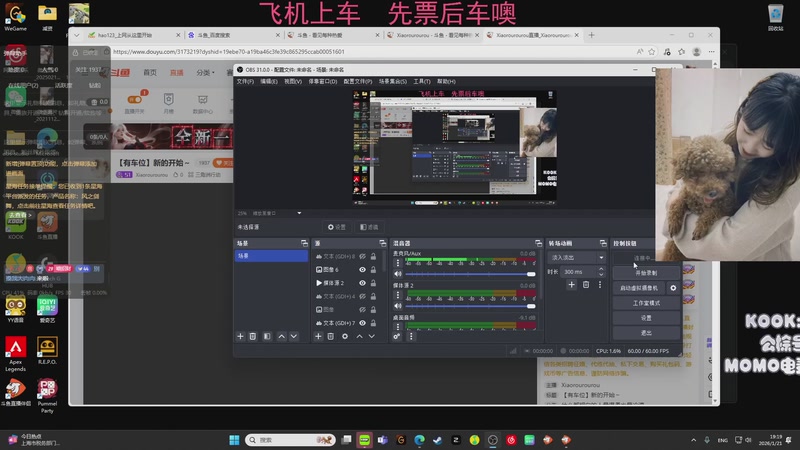
Task: Toggle lock on 文本 (GDI+) 8 source
Action: 373,256
